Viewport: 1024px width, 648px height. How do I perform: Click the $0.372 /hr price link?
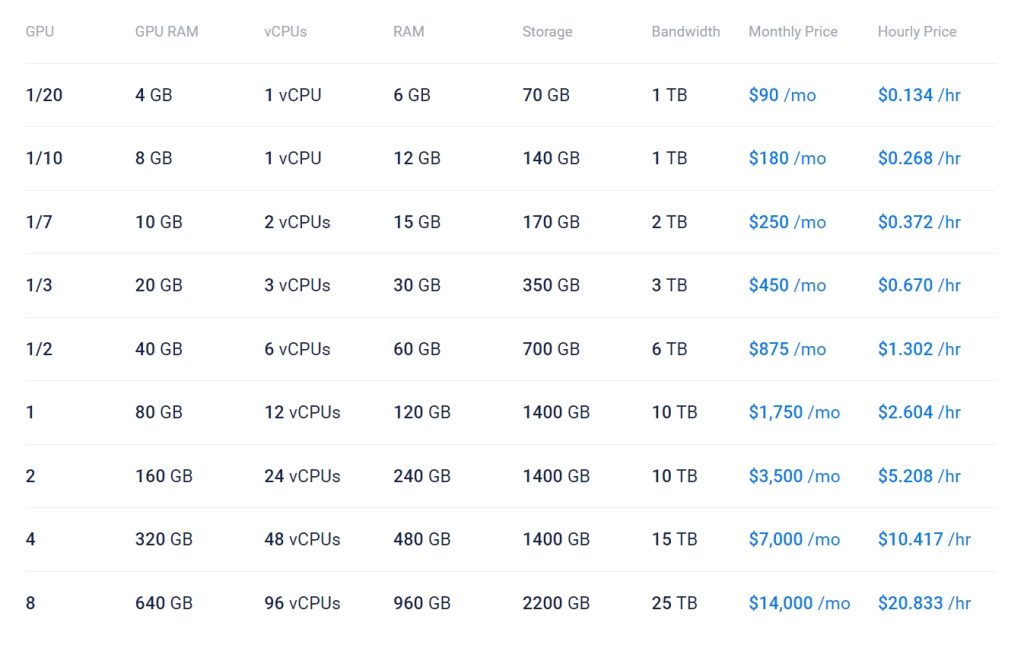[x=919, y=222]
